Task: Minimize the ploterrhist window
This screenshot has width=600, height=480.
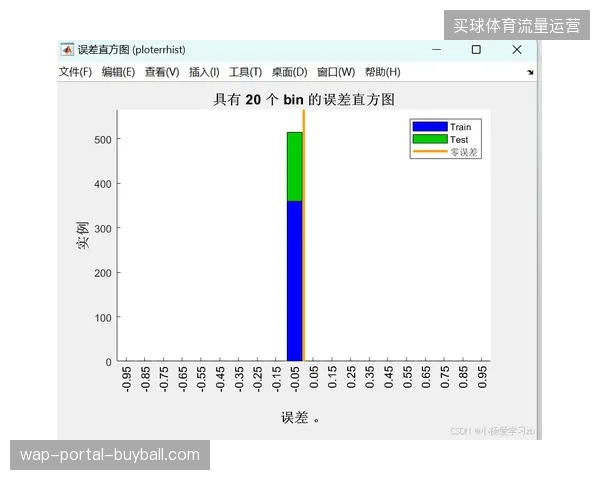Action: tap(437, 49)
